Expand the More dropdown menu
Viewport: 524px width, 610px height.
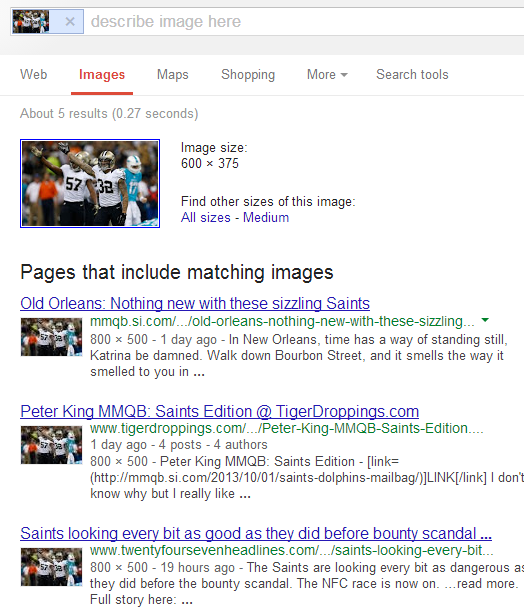[x=327, y=74]
